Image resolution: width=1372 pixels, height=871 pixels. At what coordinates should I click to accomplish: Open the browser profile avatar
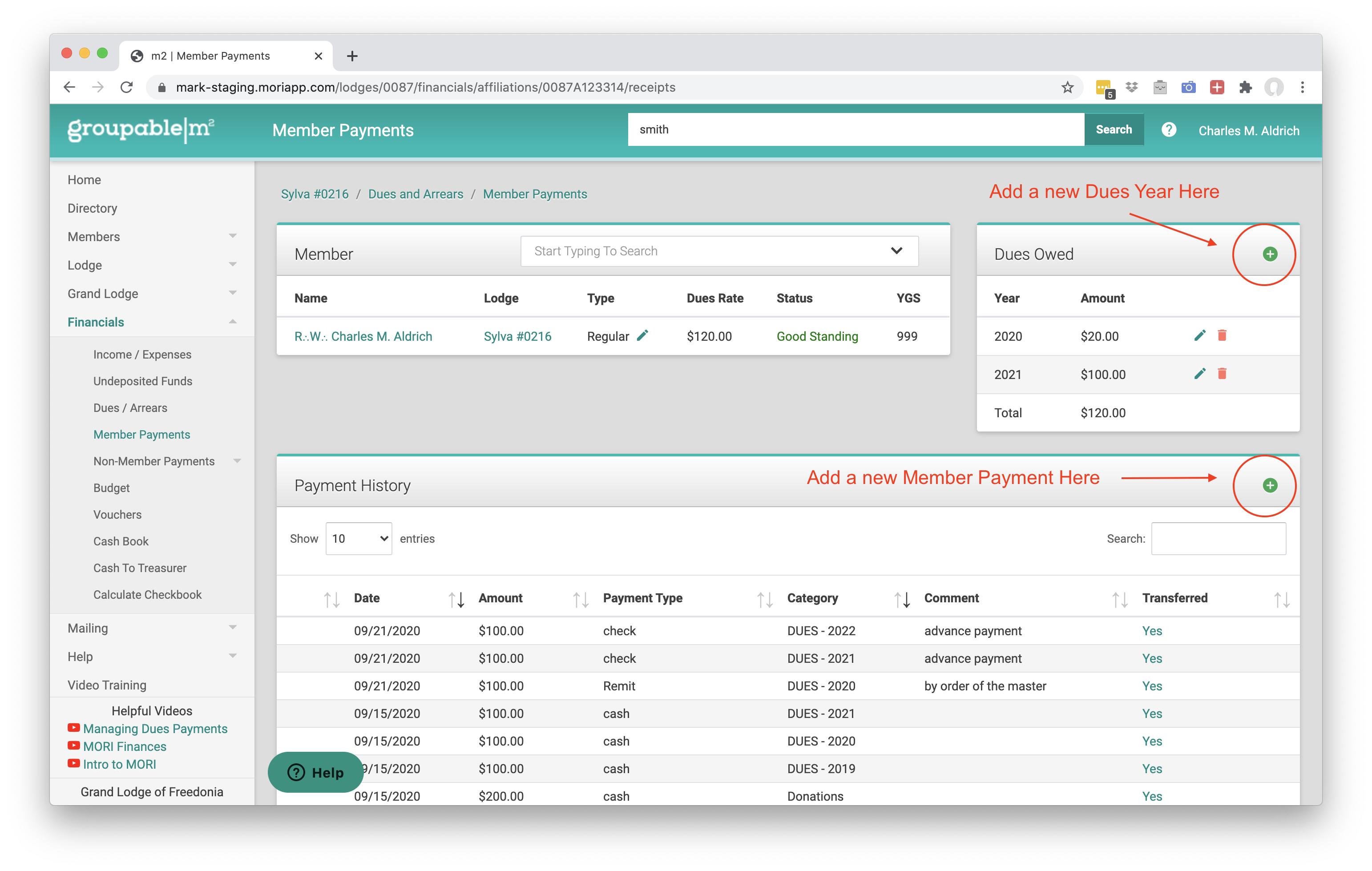click(1274, 87)
